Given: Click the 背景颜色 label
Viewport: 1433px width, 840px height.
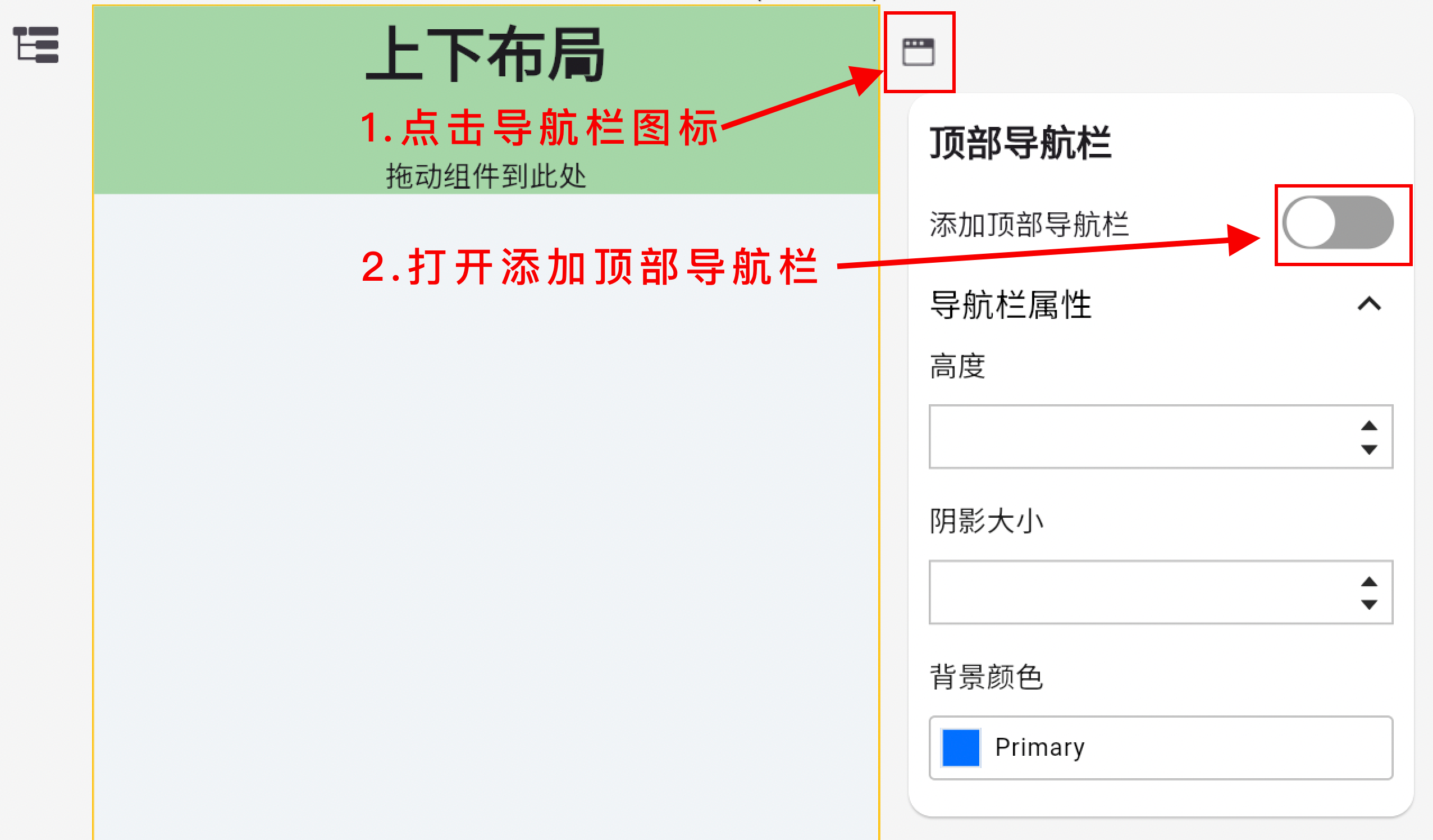Looking at the screenshot, I should coord(986,677).
